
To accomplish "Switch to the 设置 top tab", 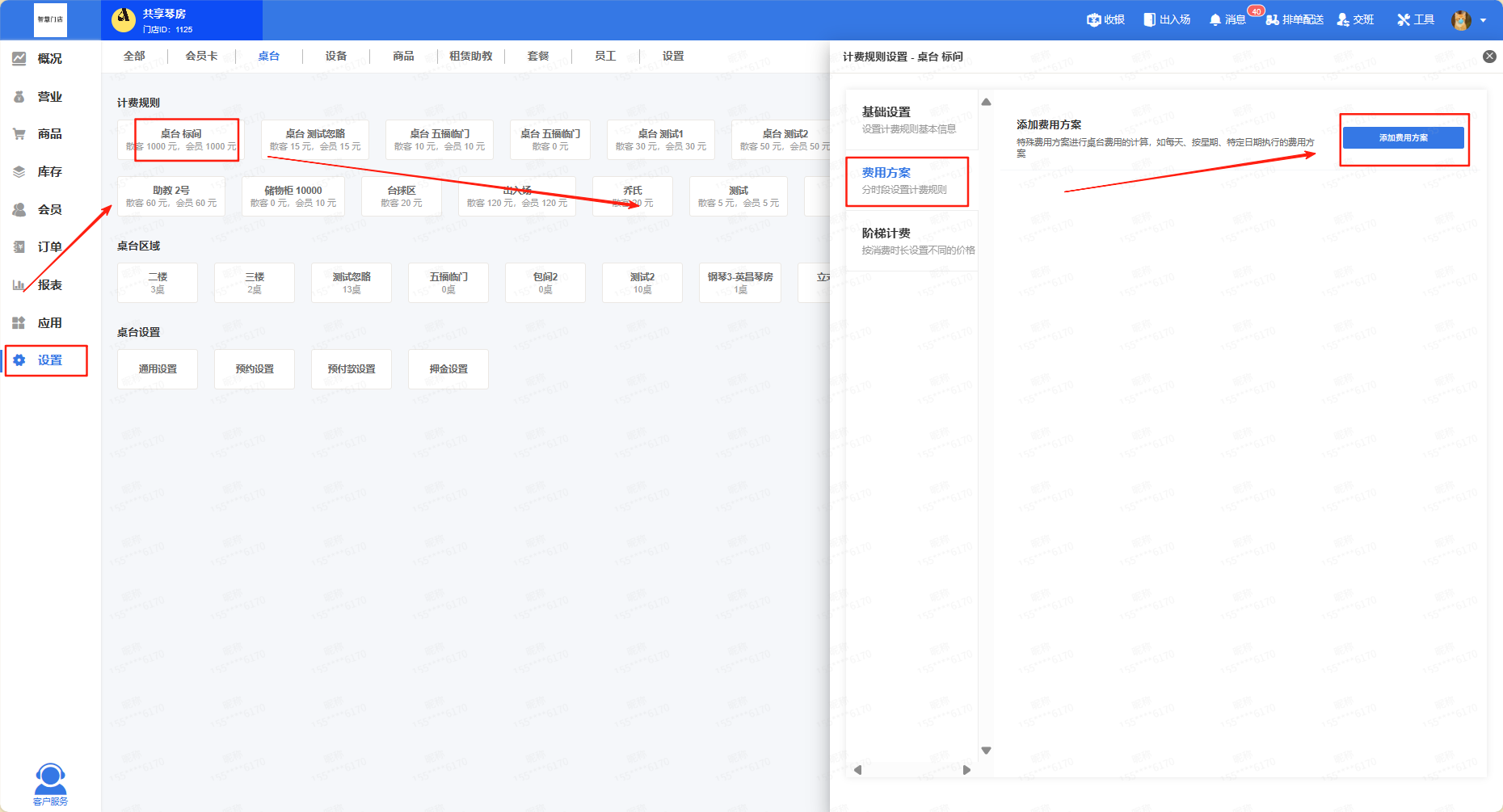I will click(x=673, y=56).
